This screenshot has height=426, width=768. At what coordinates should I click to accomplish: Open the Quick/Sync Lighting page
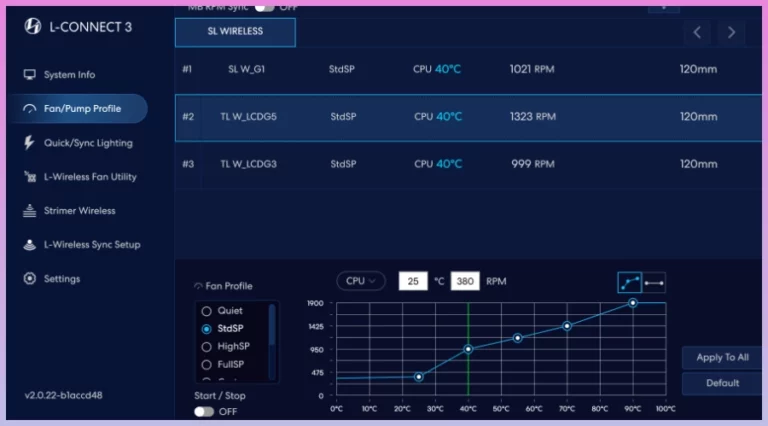coord(87,143)
